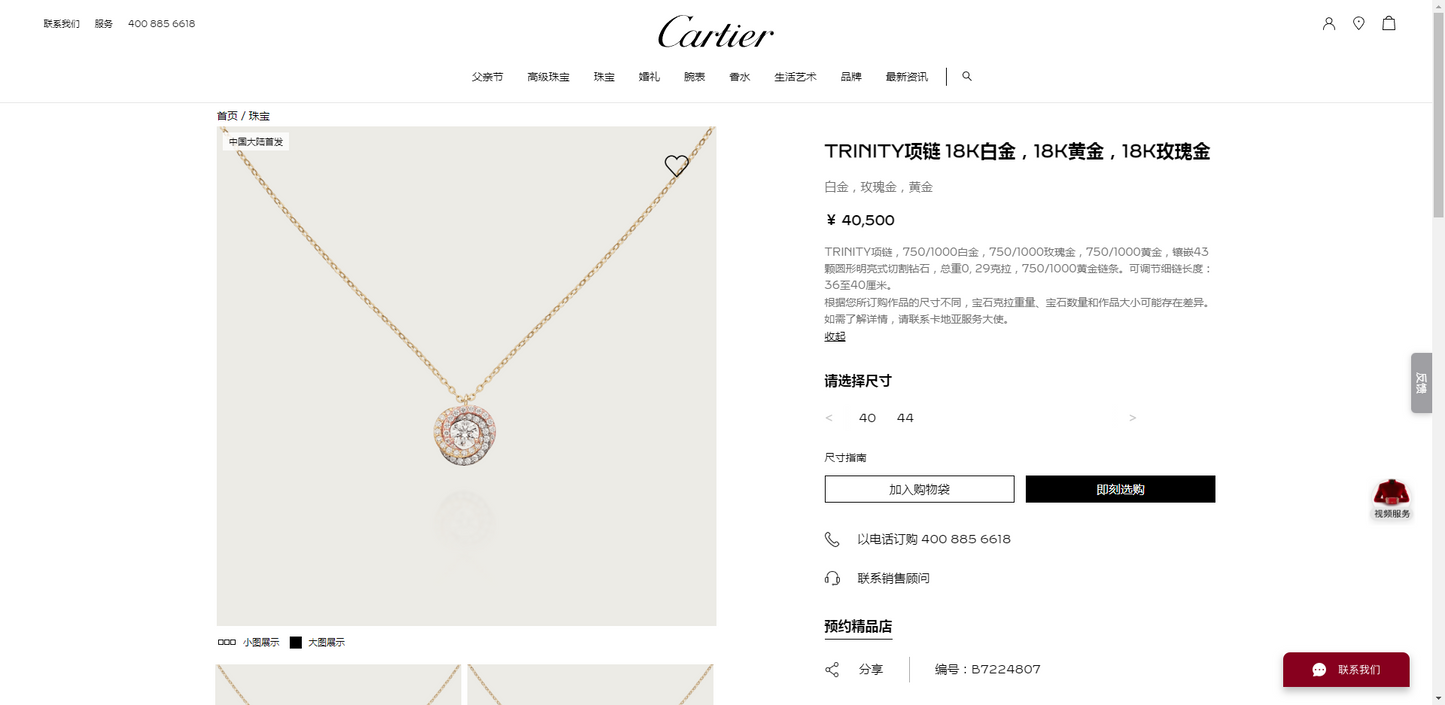This screenshot has height=705, width=1445.
Task: Click the headset contact advisor icon
Action: [832, 578]
